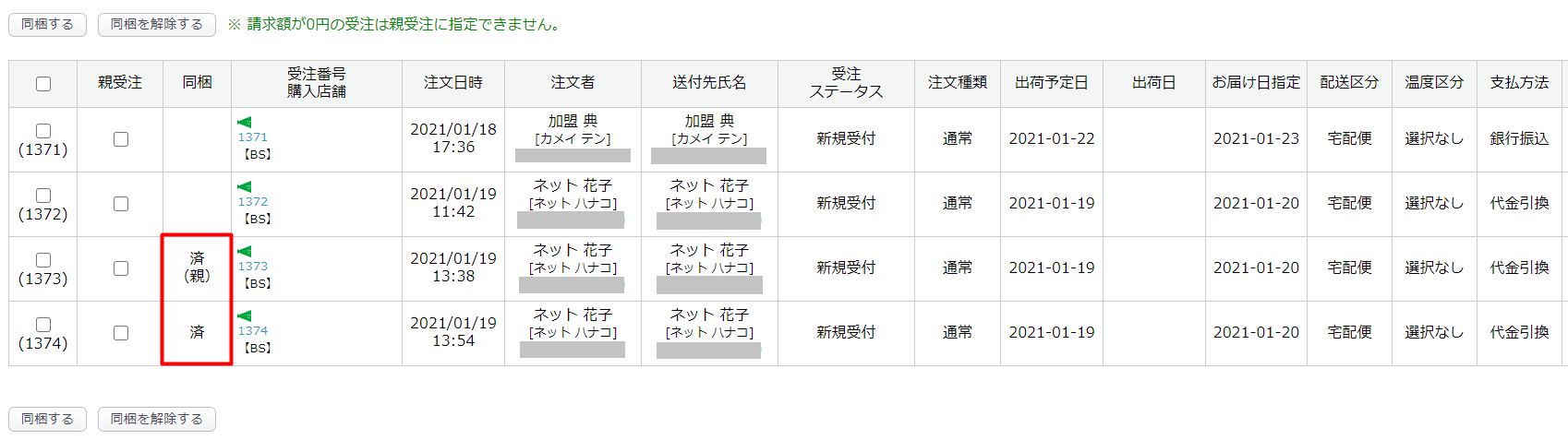1568x440 pixels.
Task: Enable parent order checkbox for order 1373
Action: [121, 268]
